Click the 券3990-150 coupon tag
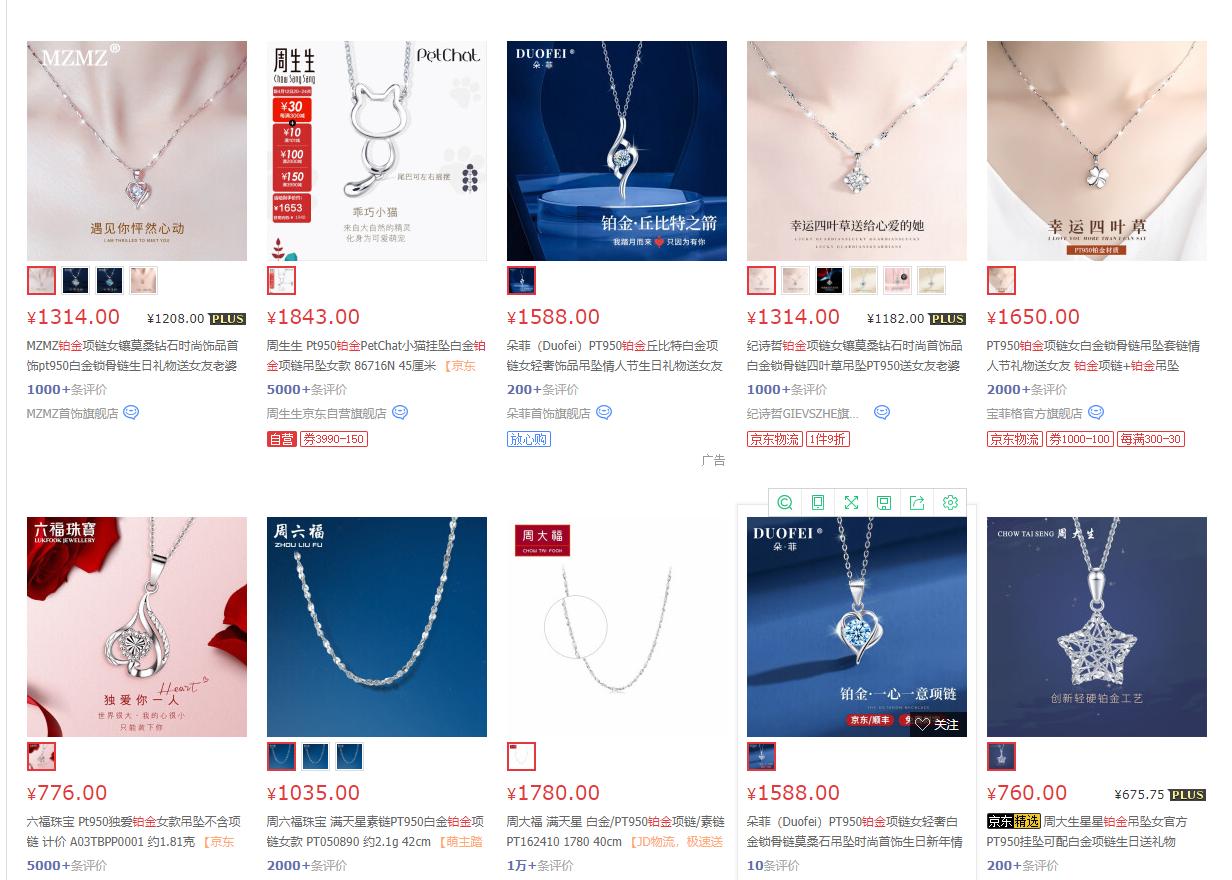The width and height of the screenshot is (1232, 880). pyautogui.click(x=334, y=439)
